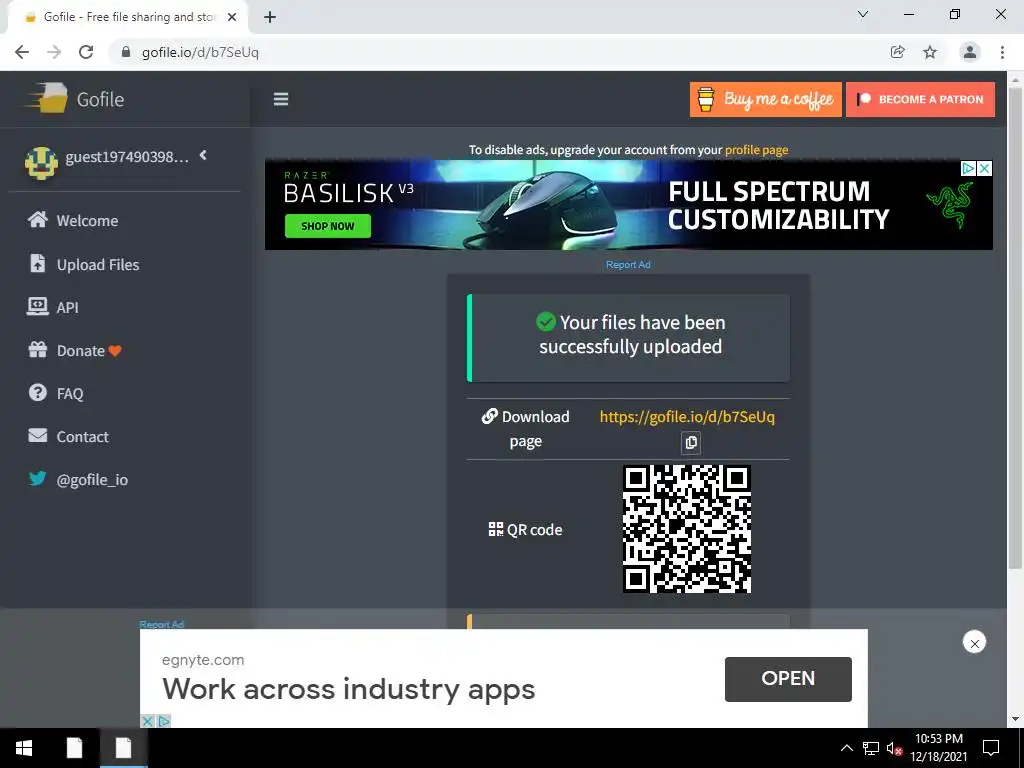Click 'Your files have been successfully uploaded'
The height and width of the screenshot is (768, 1024).
(630, 334)
